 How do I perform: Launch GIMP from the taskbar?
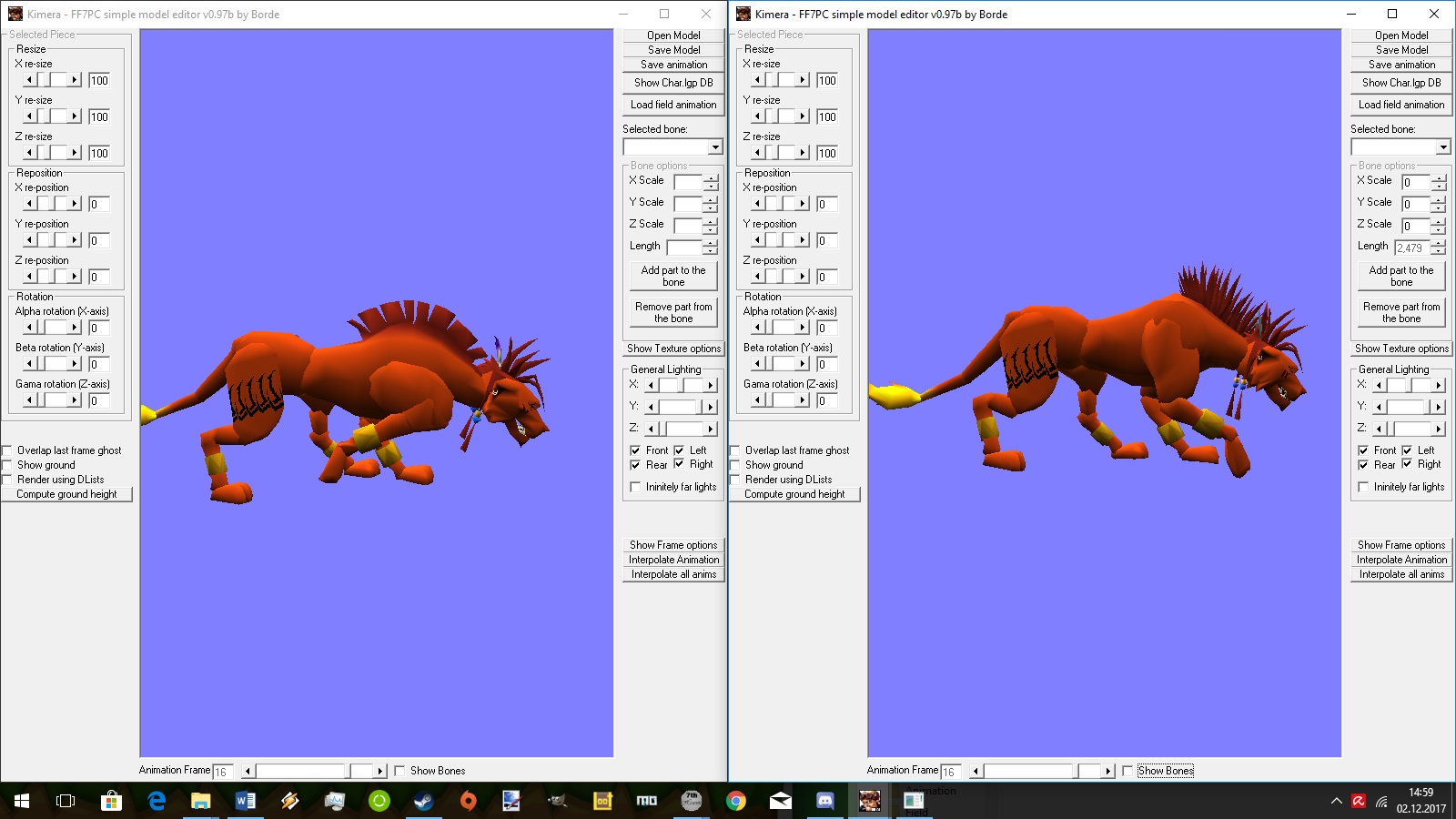pos(558,801)
